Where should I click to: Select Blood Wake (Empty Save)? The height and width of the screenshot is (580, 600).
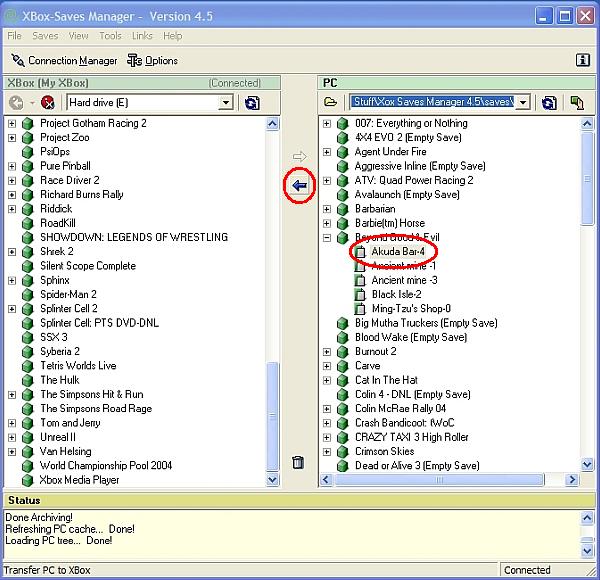[x=411, y=337]
